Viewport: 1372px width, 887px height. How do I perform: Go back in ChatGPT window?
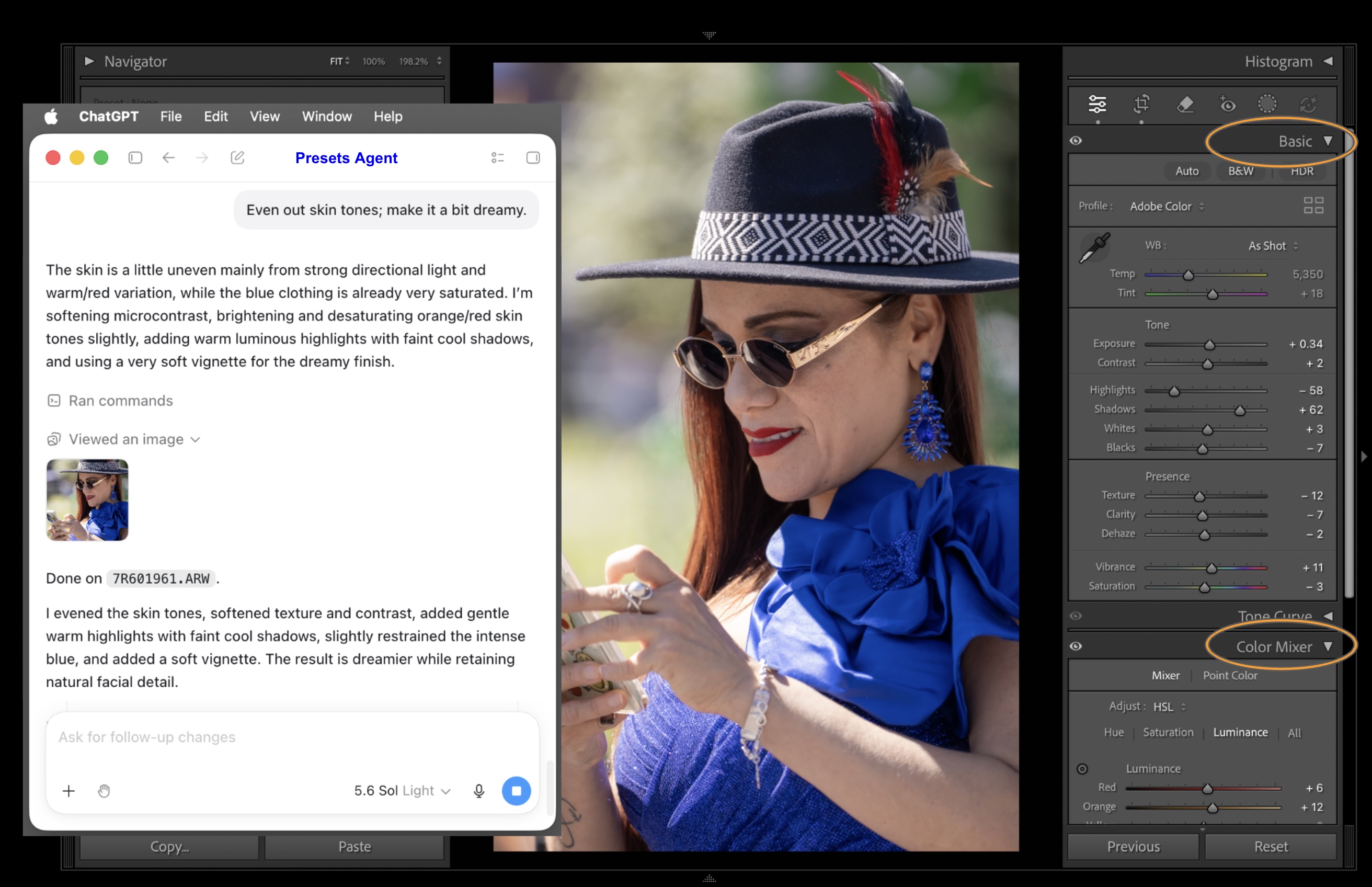168,158
